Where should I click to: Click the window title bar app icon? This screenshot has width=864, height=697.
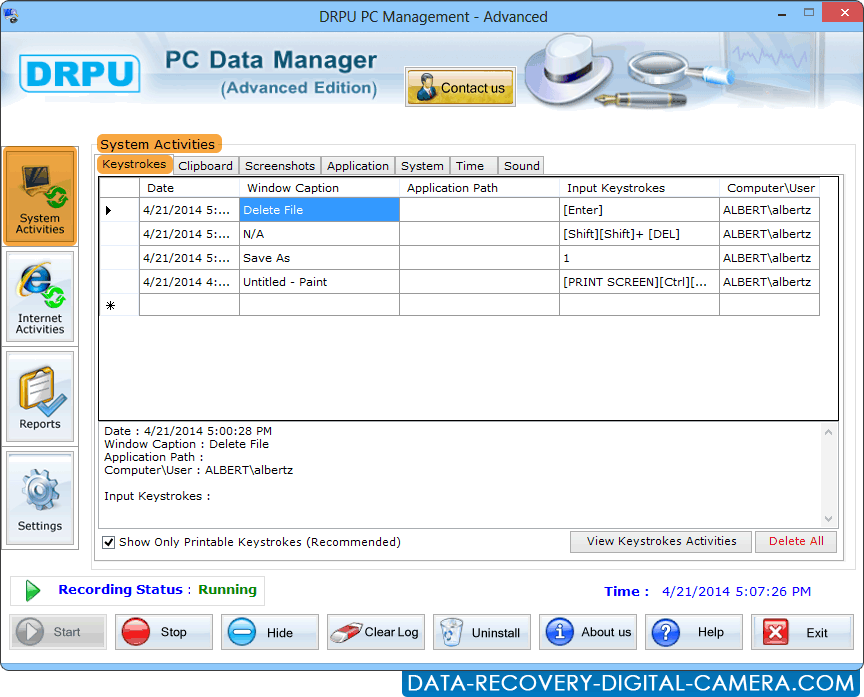click(11, 16)
